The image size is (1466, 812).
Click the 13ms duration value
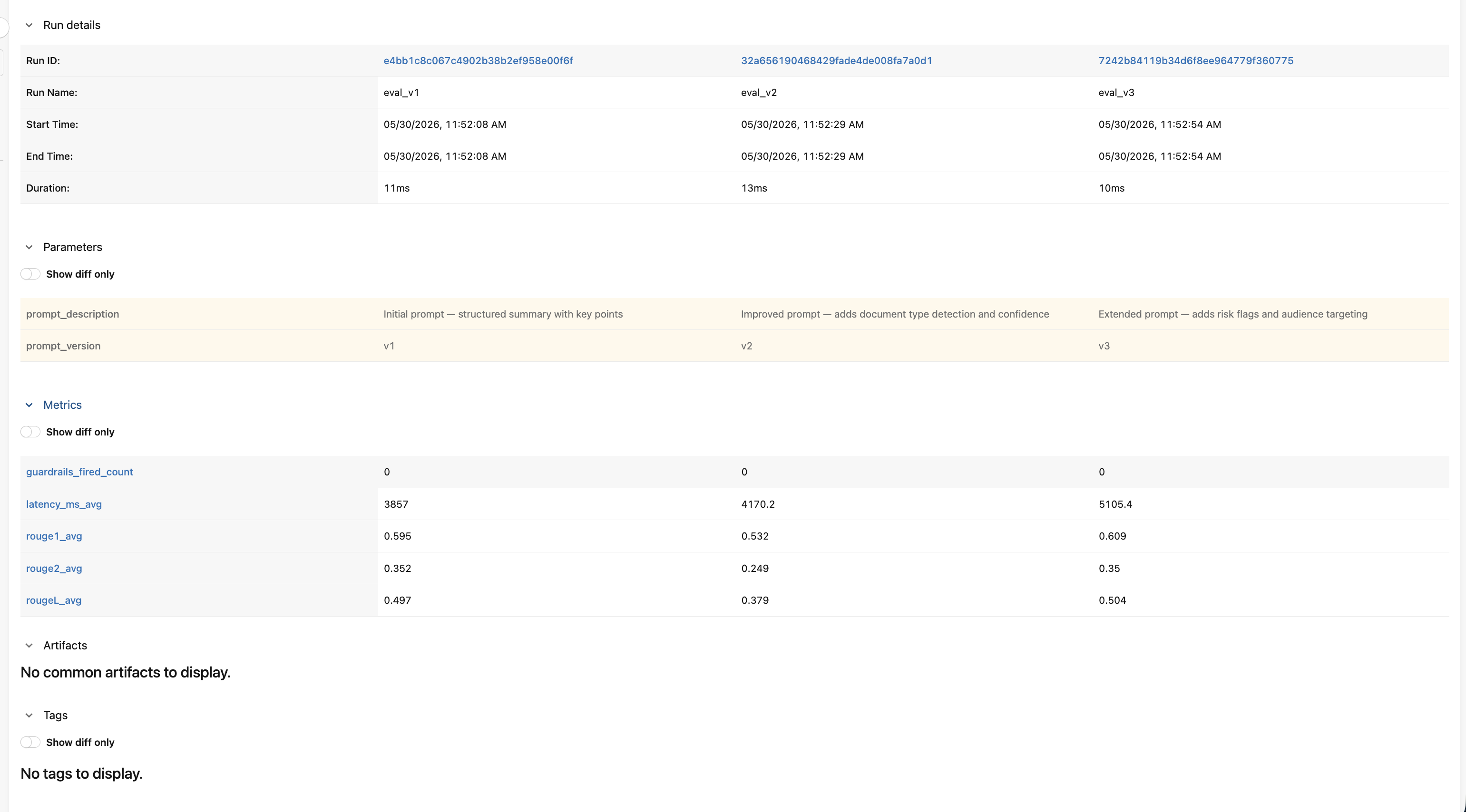click(x=754, y=188)
